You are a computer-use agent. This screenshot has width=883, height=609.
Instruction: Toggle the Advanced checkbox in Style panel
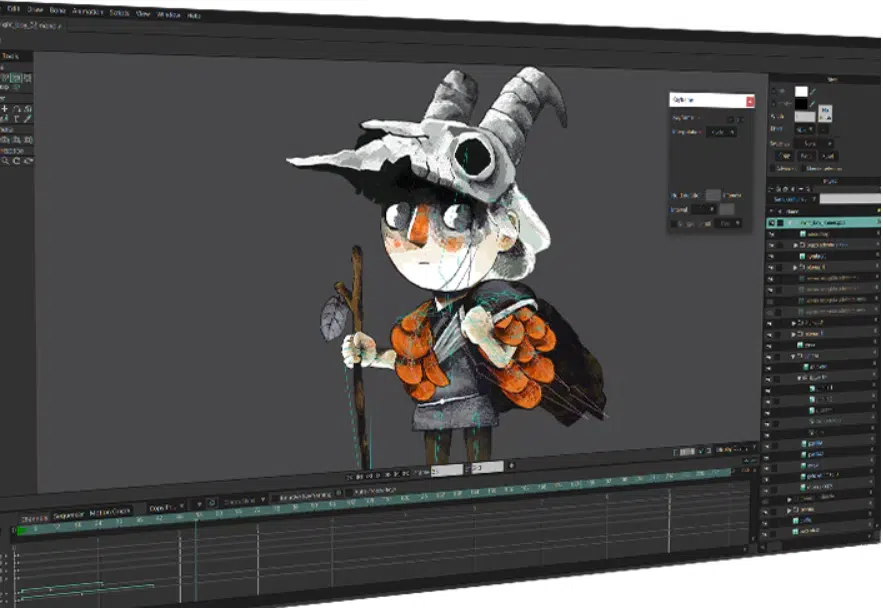click(773, 168)
